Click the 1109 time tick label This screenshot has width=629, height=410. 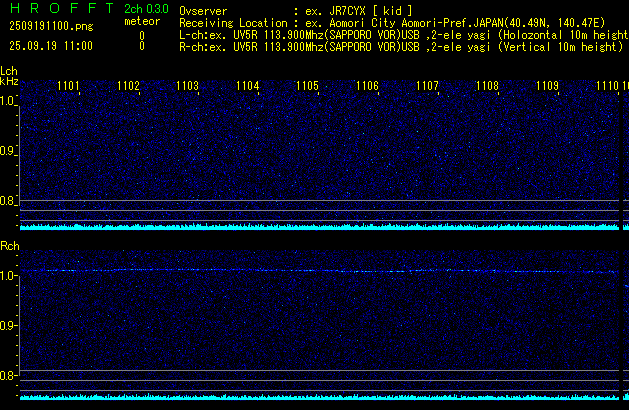point(547,86)
